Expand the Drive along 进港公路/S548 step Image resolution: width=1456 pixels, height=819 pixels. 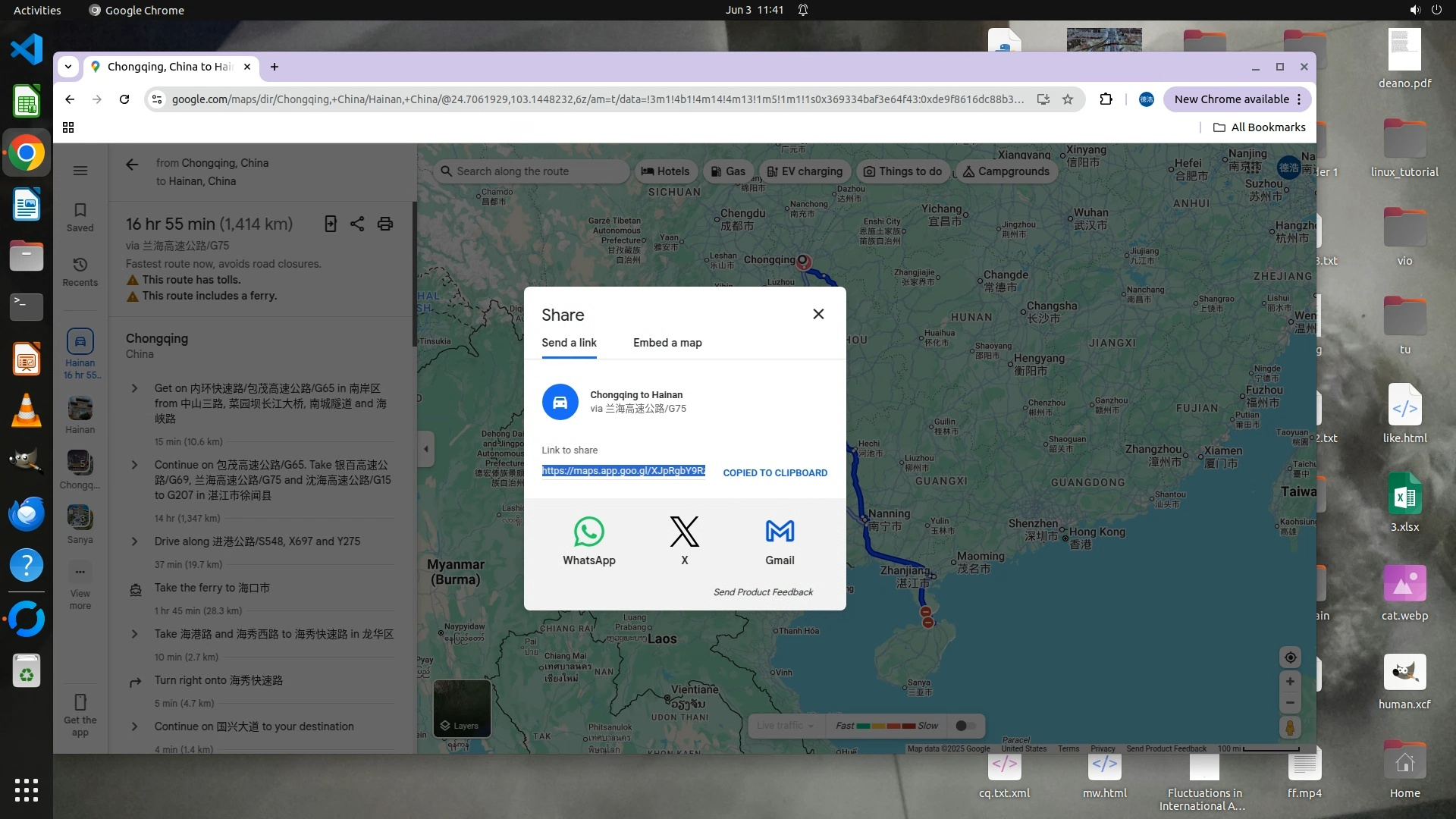coord(135,541)
